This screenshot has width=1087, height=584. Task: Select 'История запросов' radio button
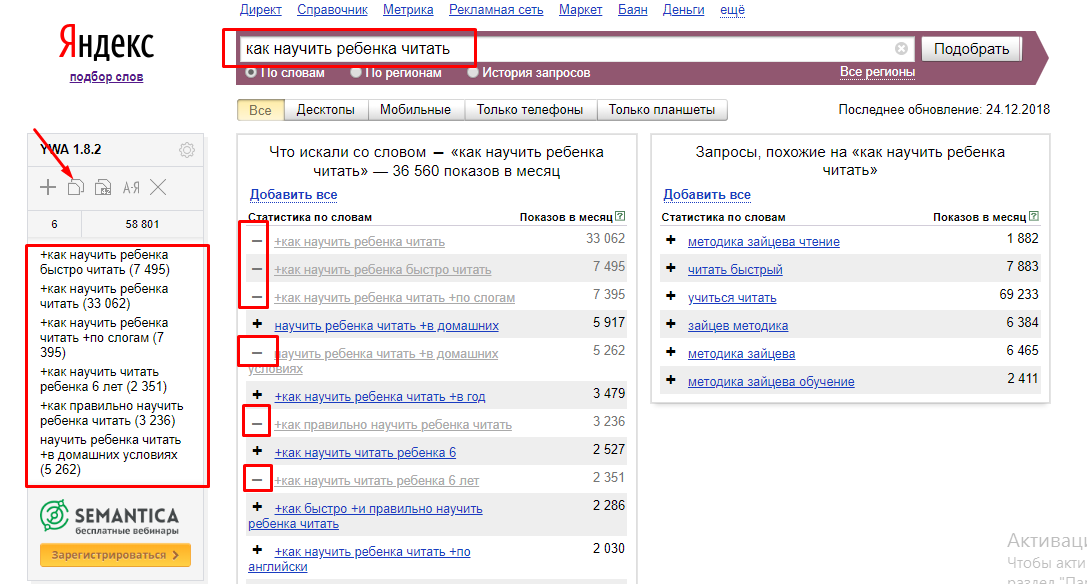(x=473, y=72)
